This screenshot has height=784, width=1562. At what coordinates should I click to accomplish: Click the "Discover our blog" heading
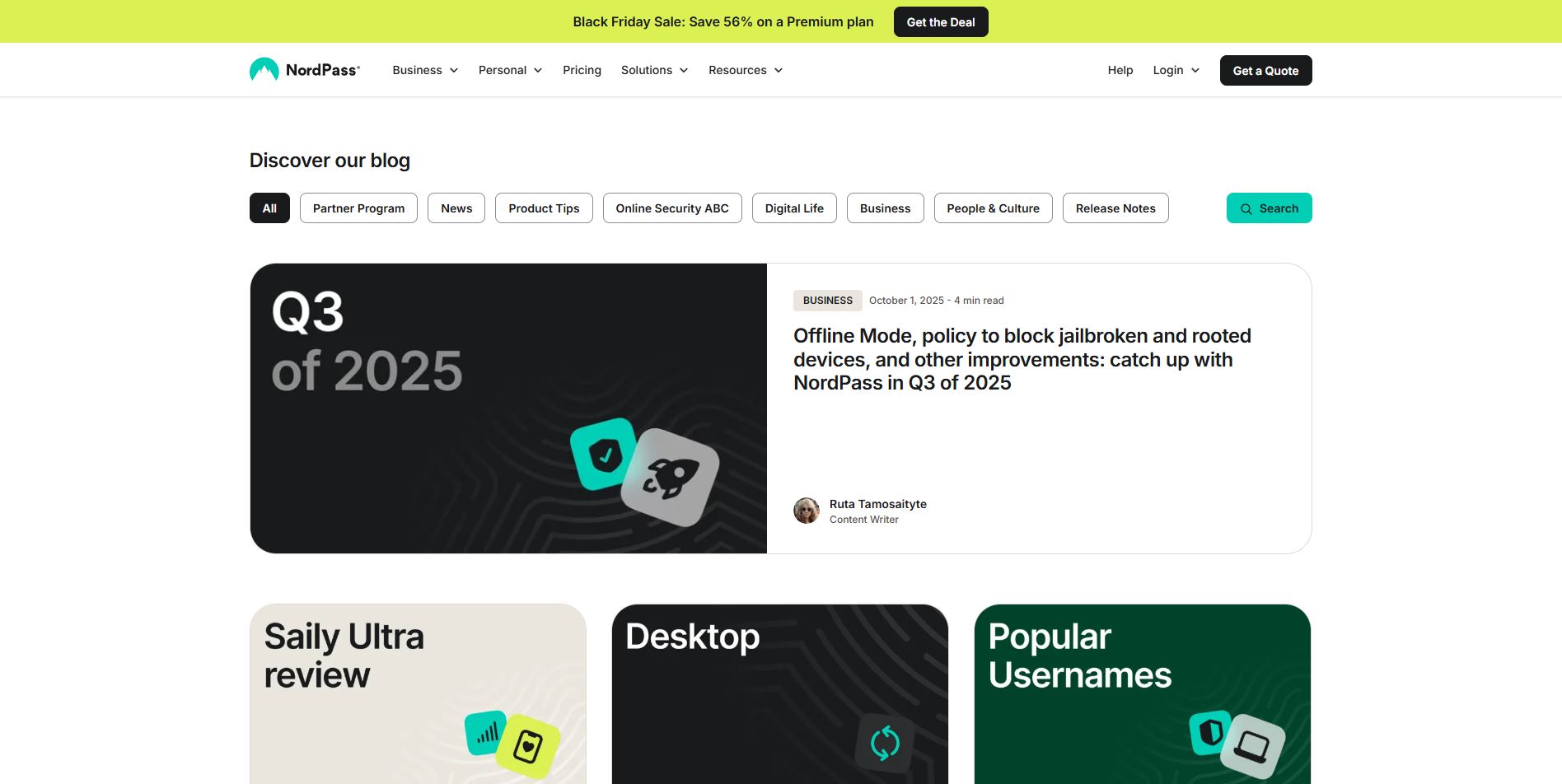(x=330, y=161)
